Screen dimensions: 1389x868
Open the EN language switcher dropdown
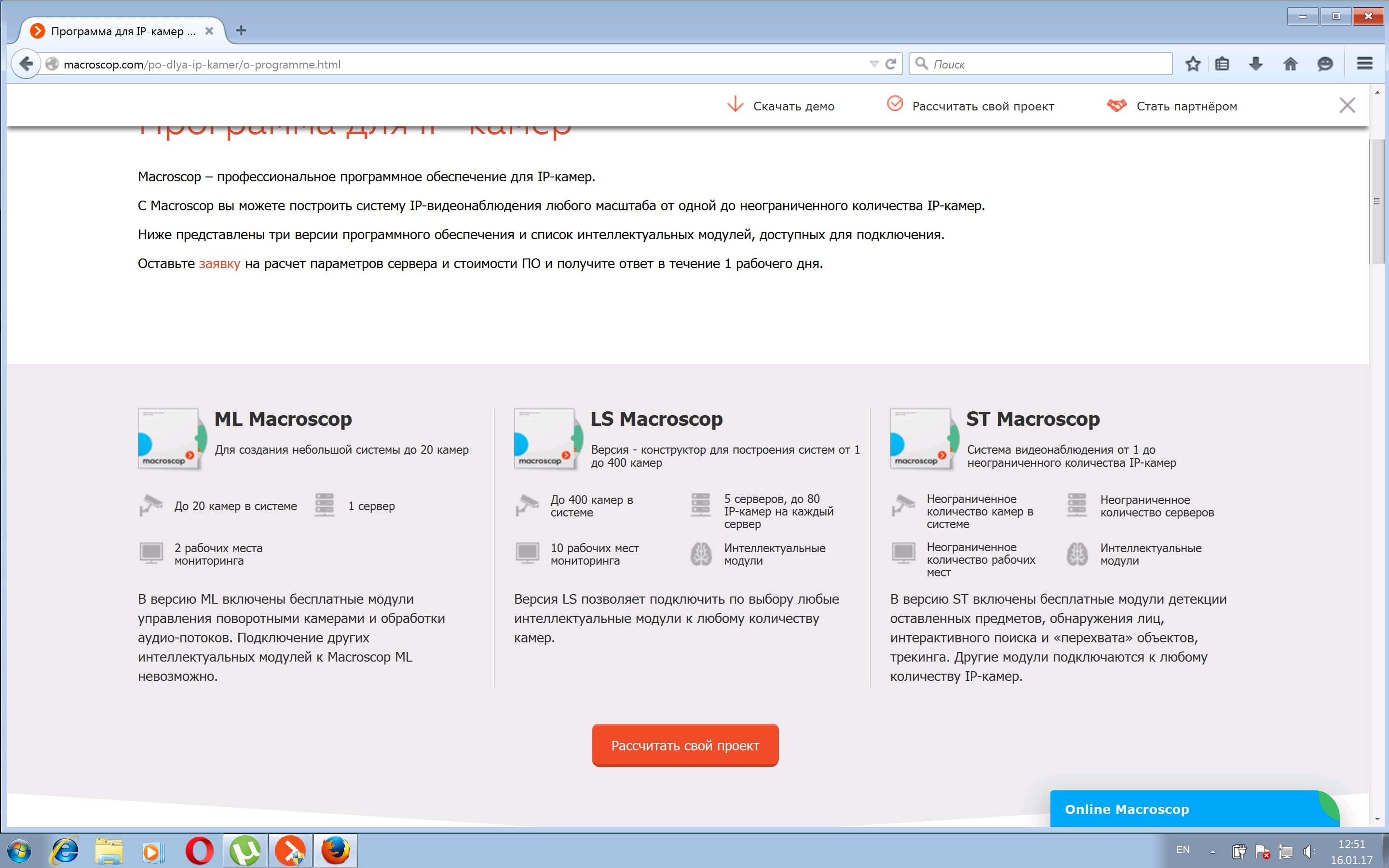[x=1184, y=850]
